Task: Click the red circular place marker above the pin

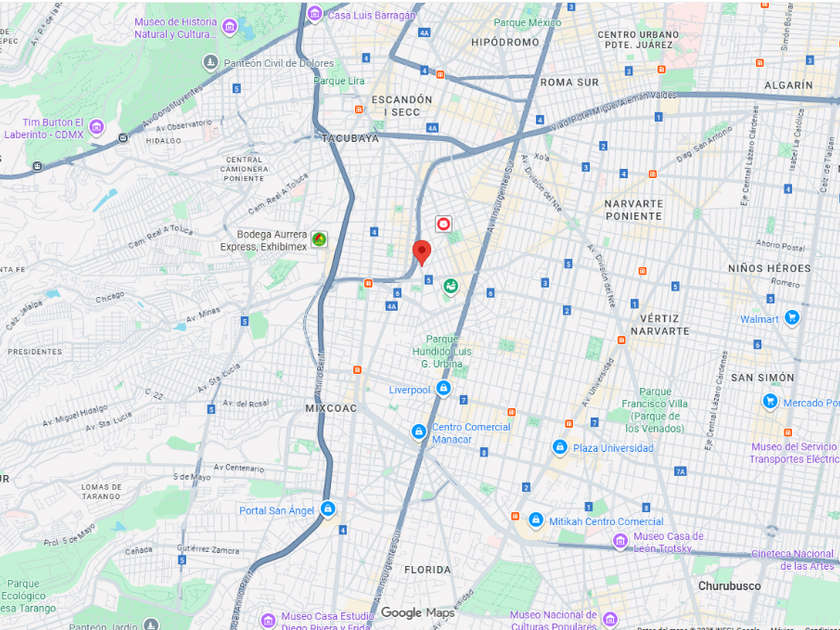Action: [x=443, y=224]
